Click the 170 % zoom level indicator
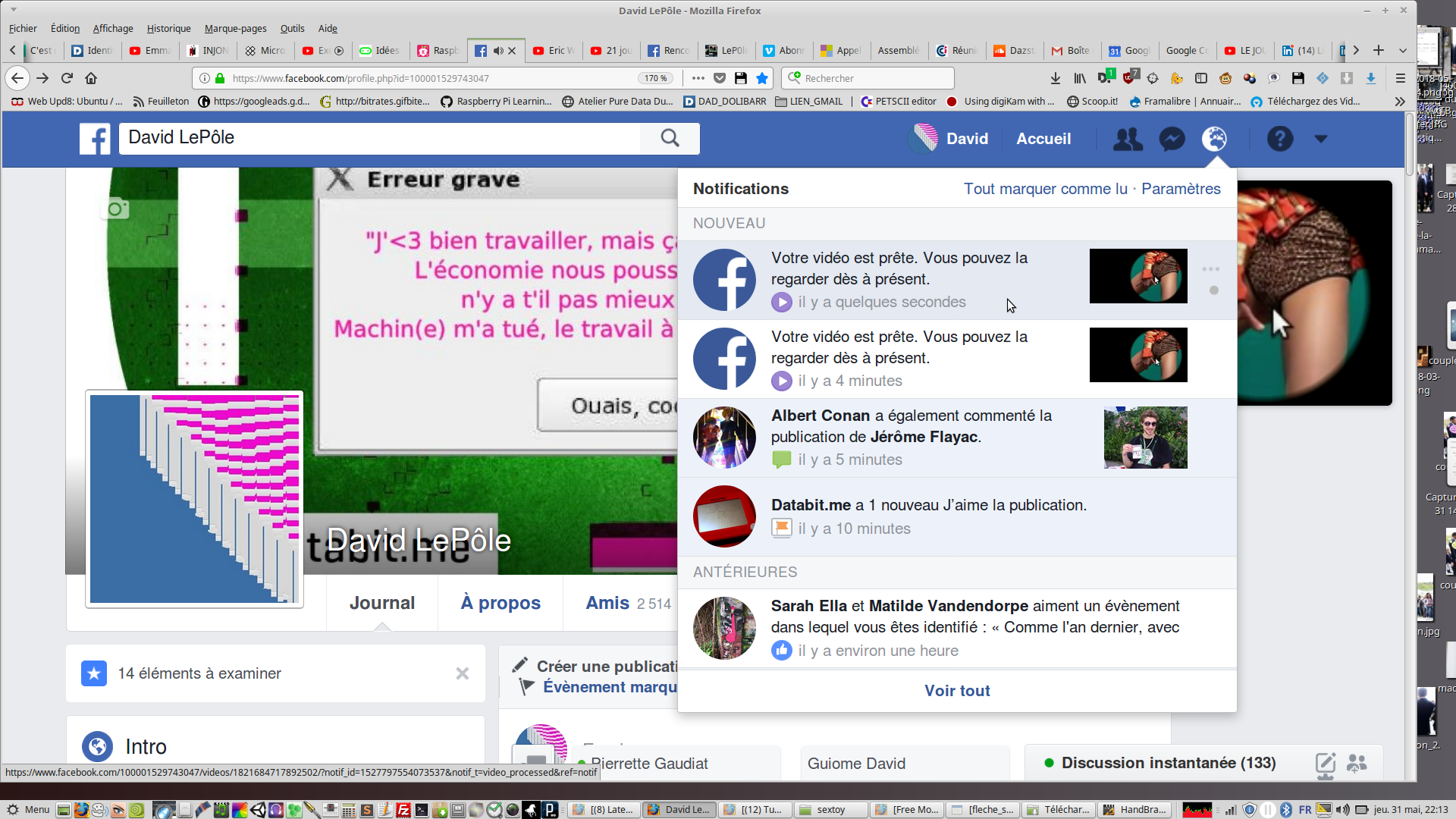Viewport: 1456px width, 819px height. (x=655, y=78)
